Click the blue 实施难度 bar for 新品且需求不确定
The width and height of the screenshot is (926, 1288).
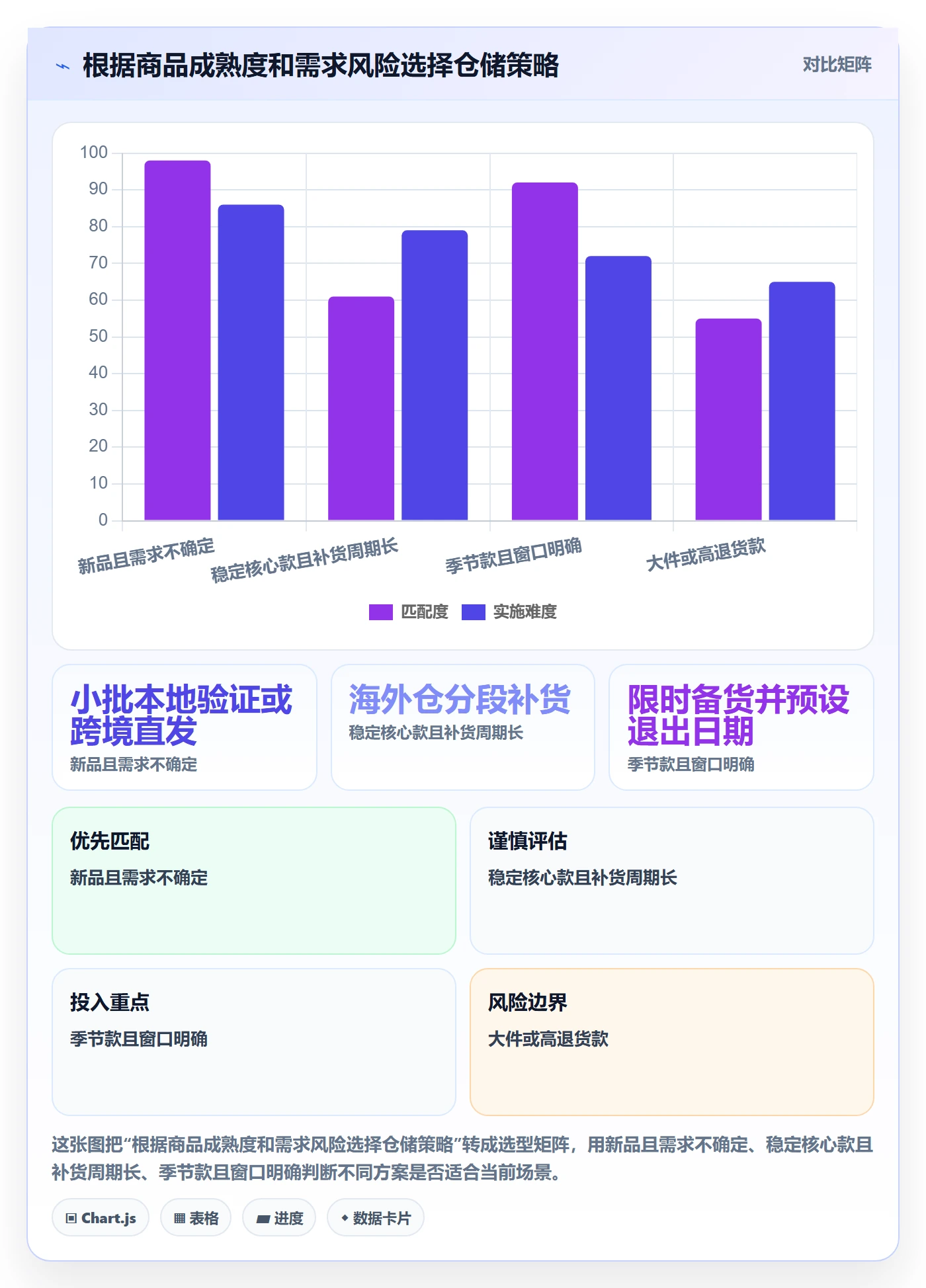tap(251, 362)
